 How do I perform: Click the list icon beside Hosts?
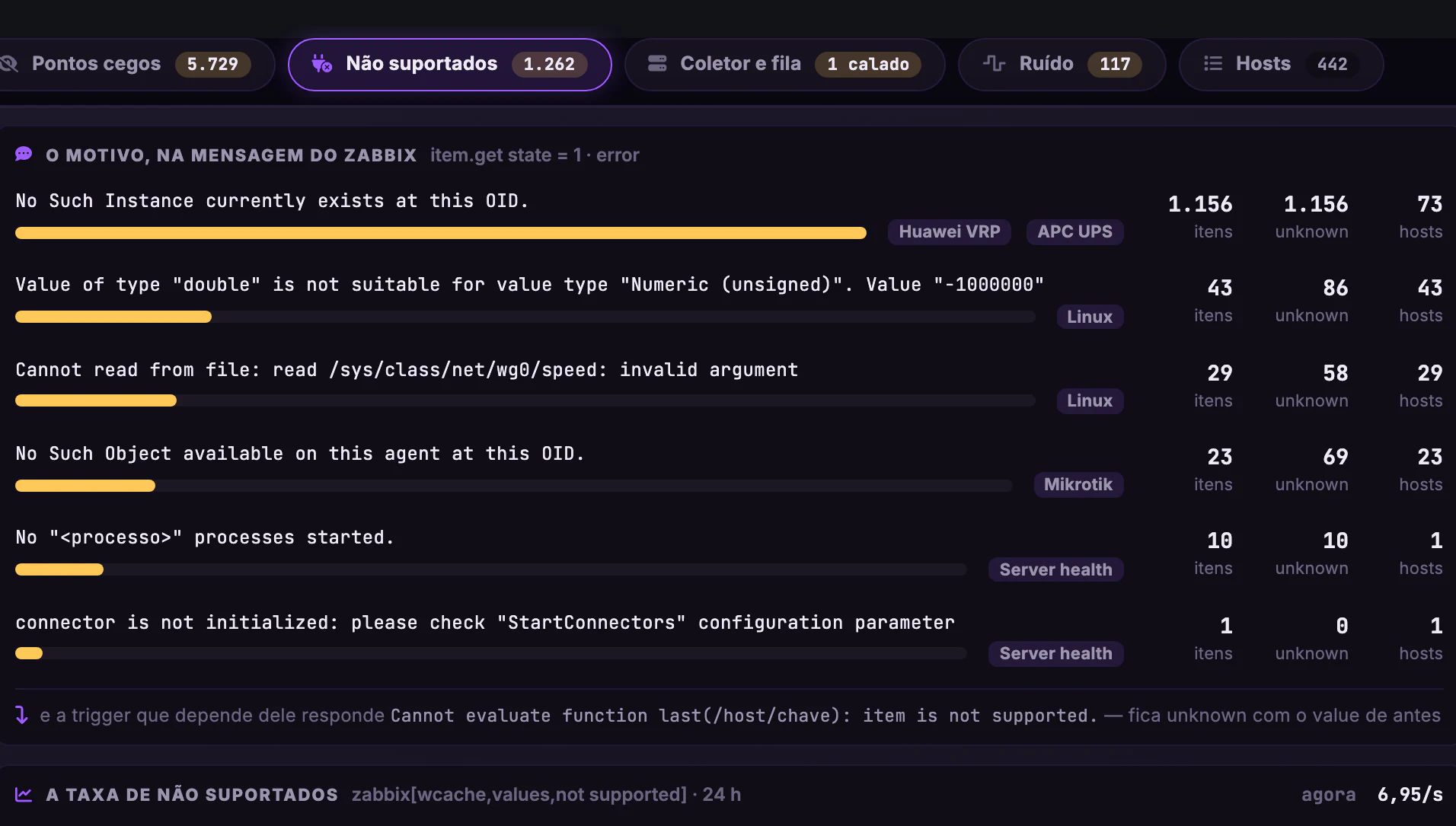1213,64
